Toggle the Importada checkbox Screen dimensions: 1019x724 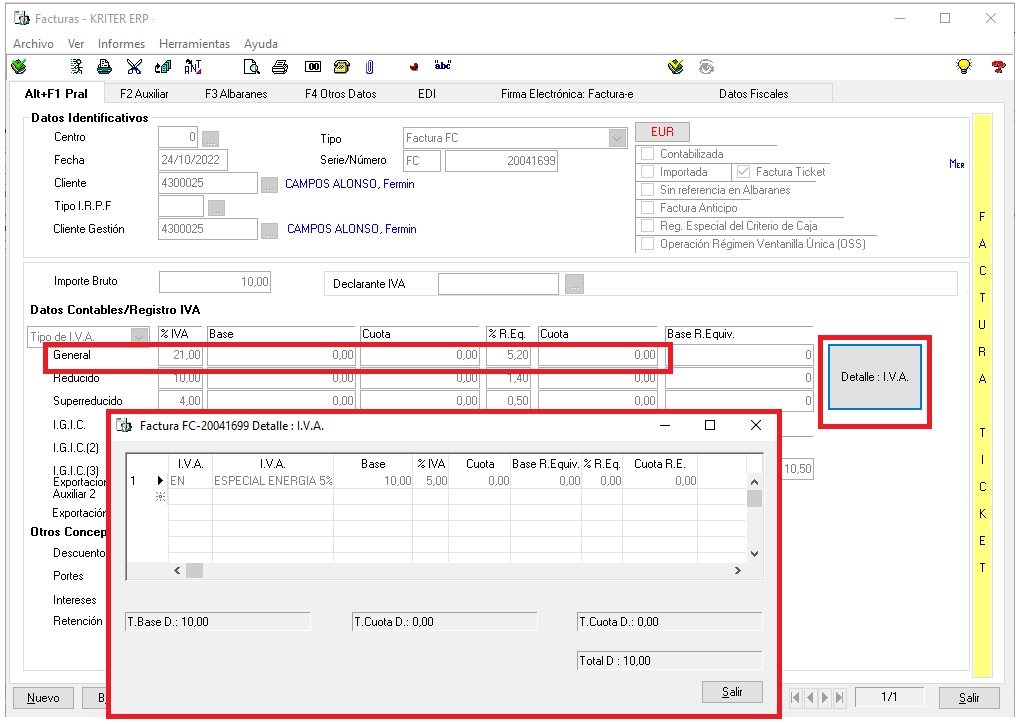tap(647, 172)
